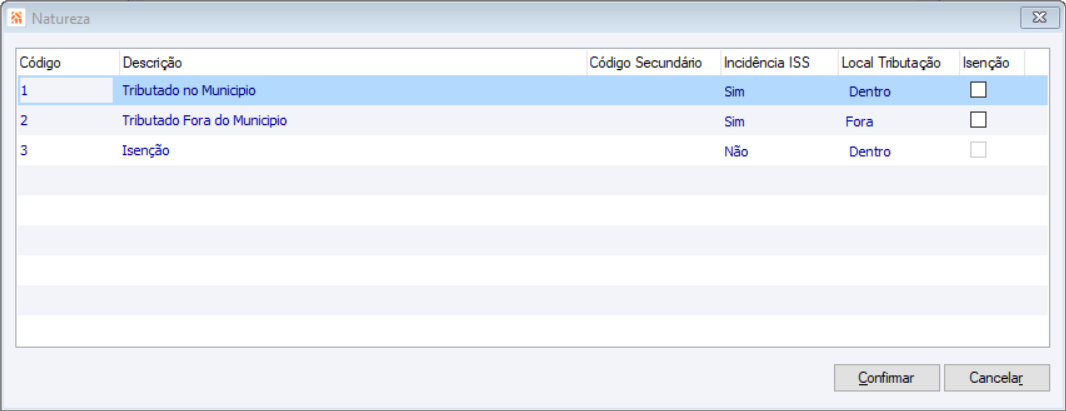The height and width of the screenshot is (411, 1066).
Task: Check Isenção box for Tributado no Municipio
Action: 978,90
